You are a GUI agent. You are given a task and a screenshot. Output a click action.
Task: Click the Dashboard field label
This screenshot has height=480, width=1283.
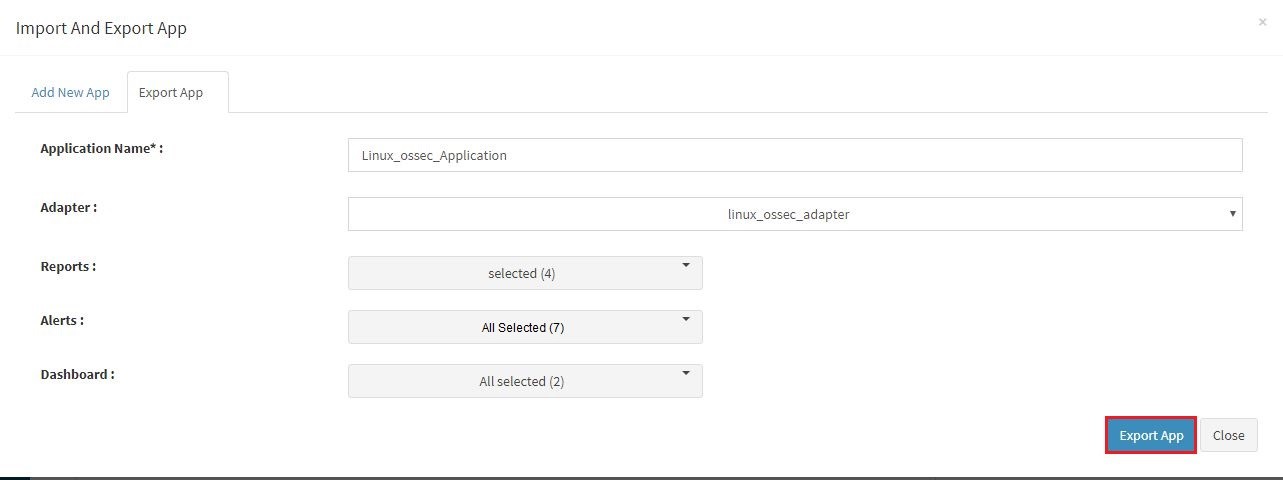click(x=78, y=374)
